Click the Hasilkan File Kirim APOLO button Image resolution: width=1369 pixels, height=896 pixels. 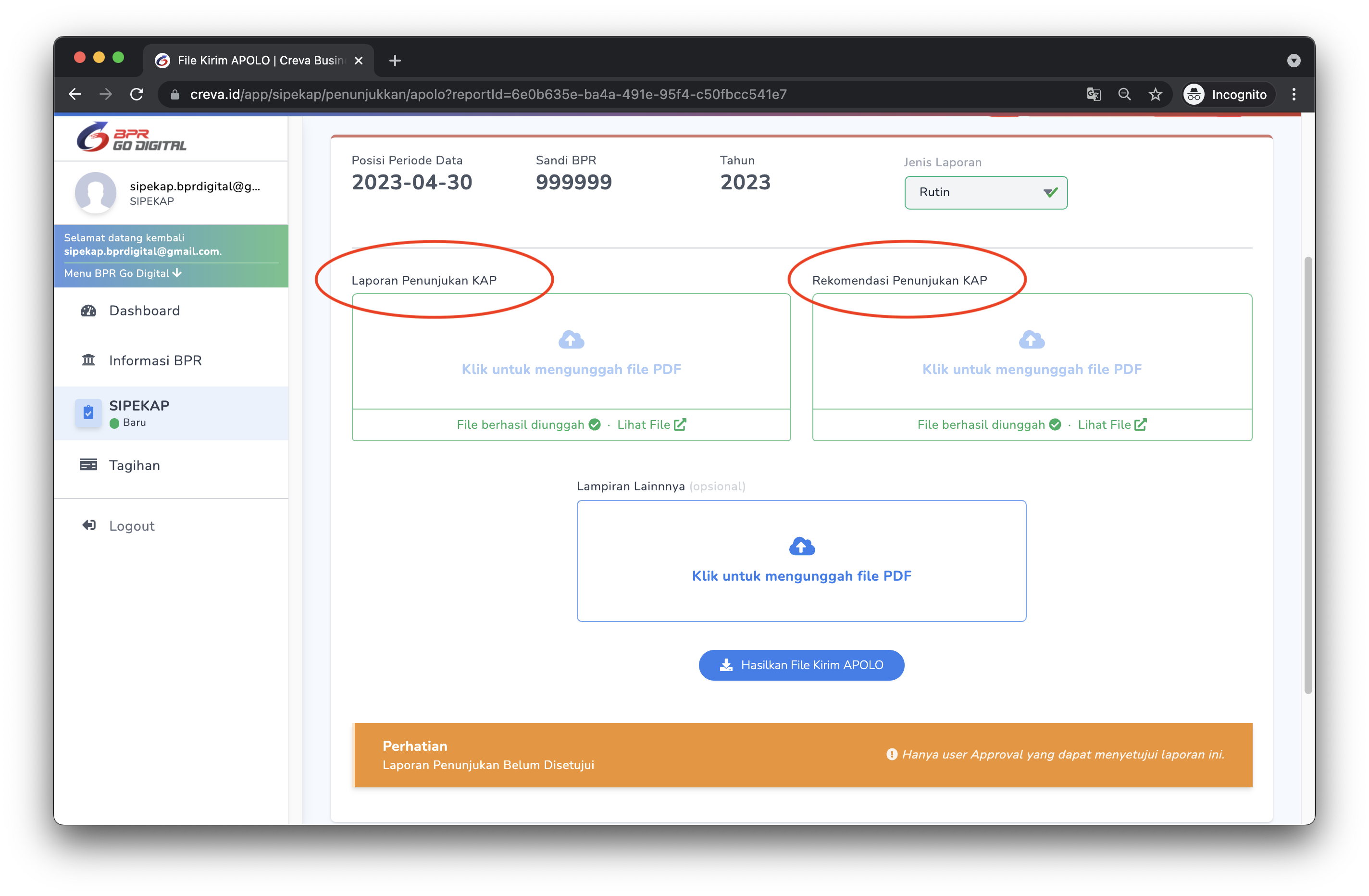pos(801,665)
